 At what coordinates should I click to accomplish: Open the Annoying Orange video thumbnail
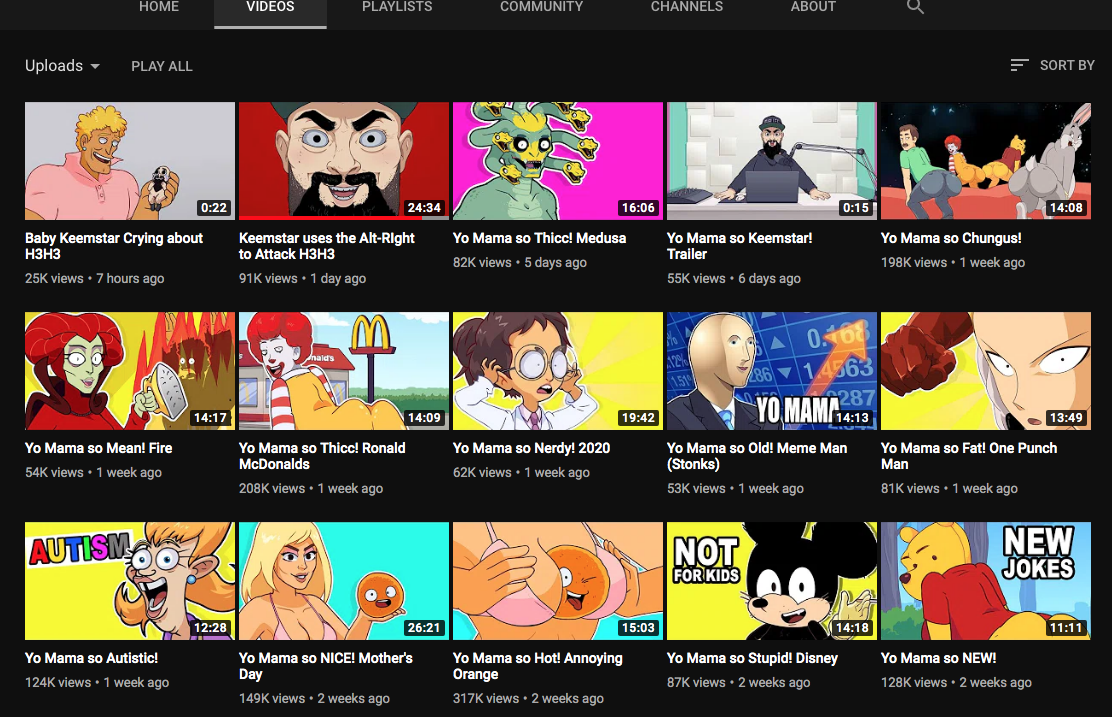558,581
